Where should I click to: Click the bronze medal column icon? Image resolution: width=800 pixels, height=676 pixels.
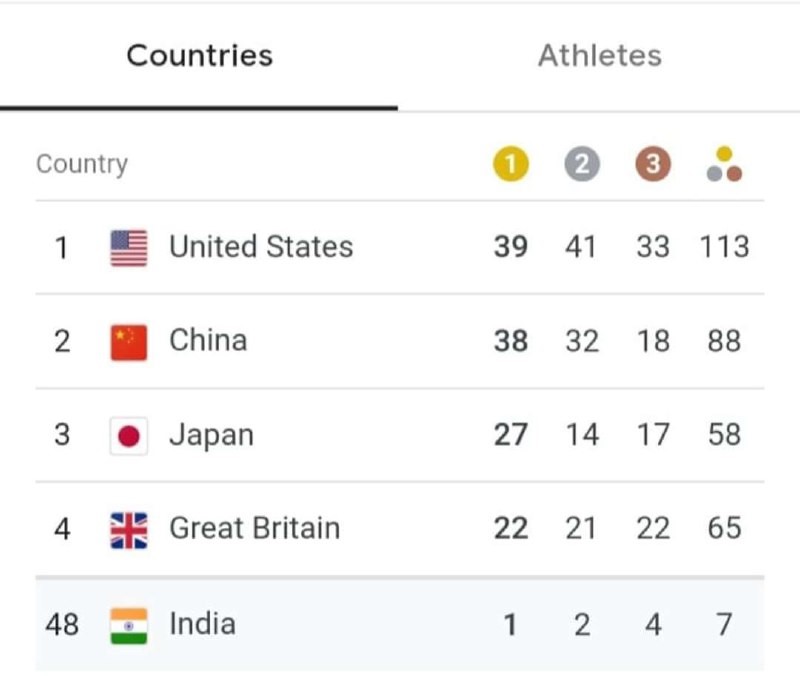point(653,164)
